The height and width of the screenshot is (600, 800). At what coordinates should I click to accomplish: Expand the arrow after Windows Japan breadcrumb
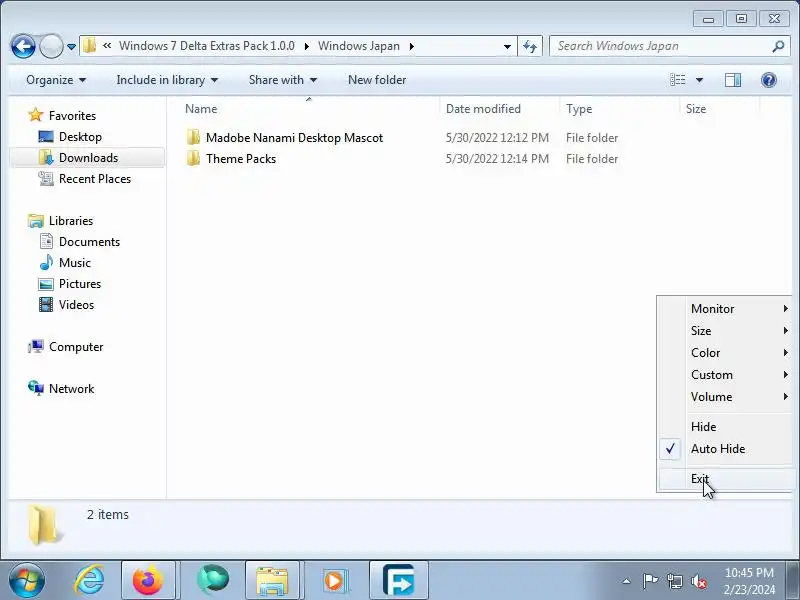point(412,46)
